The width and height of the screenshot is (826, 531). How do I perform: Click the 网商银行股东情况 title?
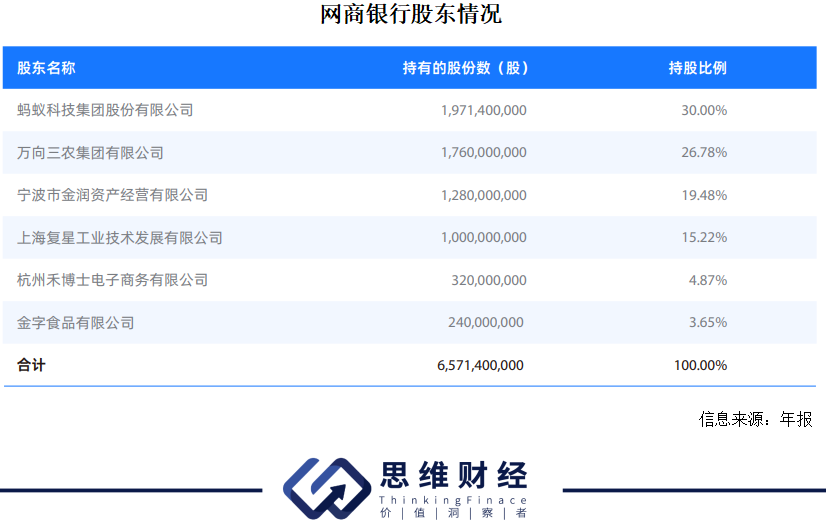click(x=411, y=15)
